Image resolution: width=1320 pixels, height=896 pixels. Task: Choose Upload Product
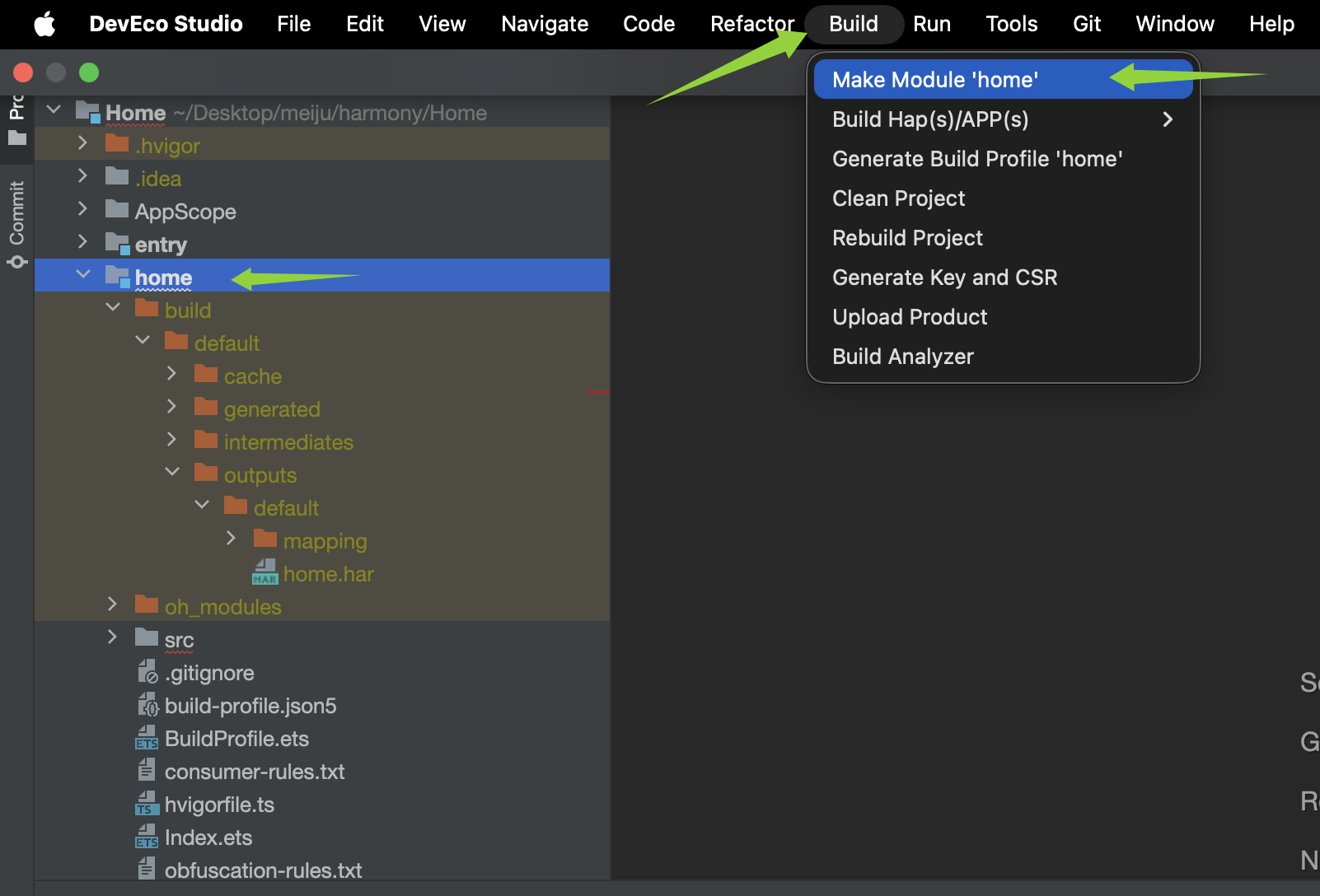[x=1003, y=317]
